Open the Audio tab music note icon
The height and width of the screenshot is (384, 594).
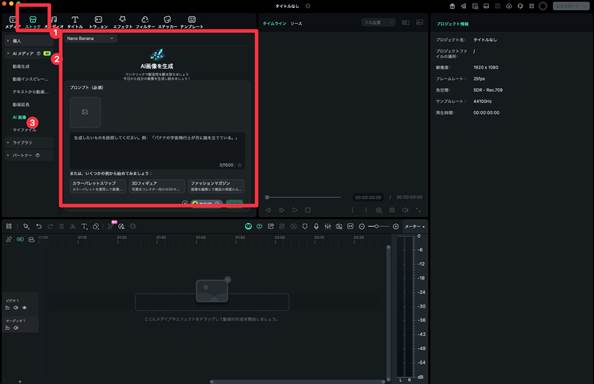[54, 19]
